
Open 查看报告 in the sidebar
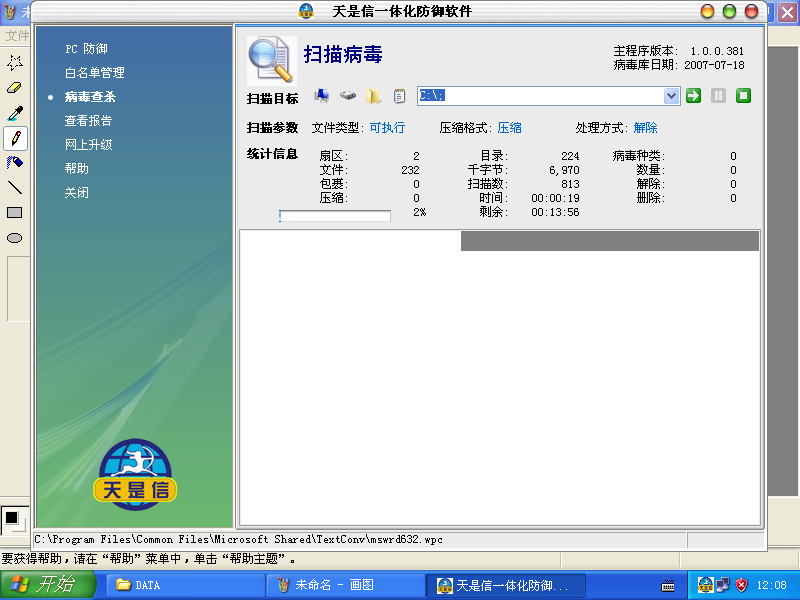(x=88, y=120)
